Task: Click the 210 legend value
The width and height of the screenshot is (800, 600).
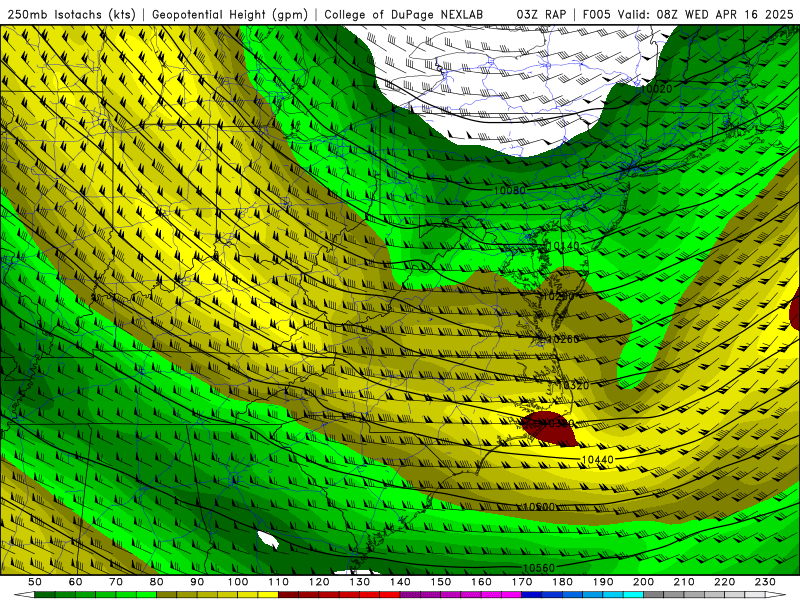Action: 684,582
